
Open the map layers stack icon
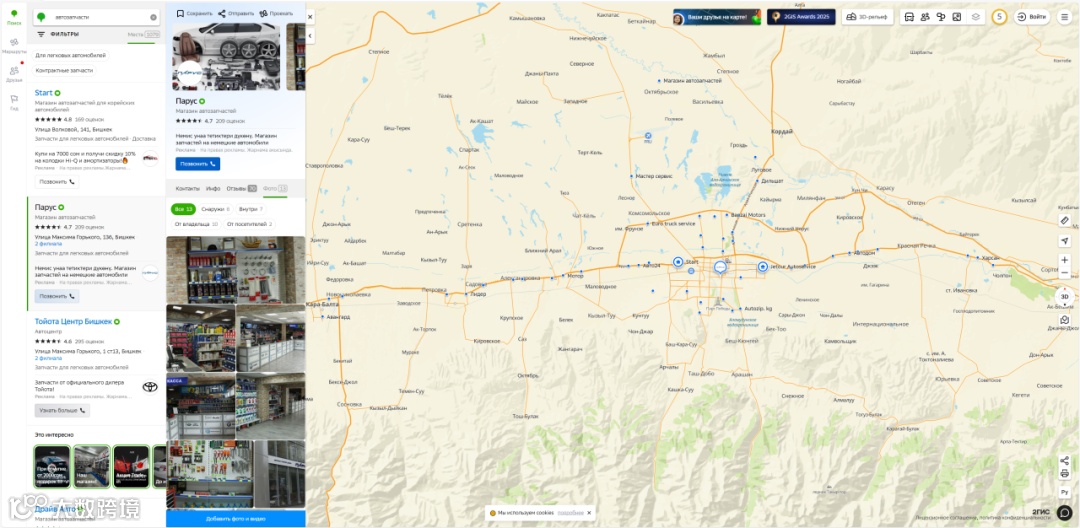pos(975,17)
